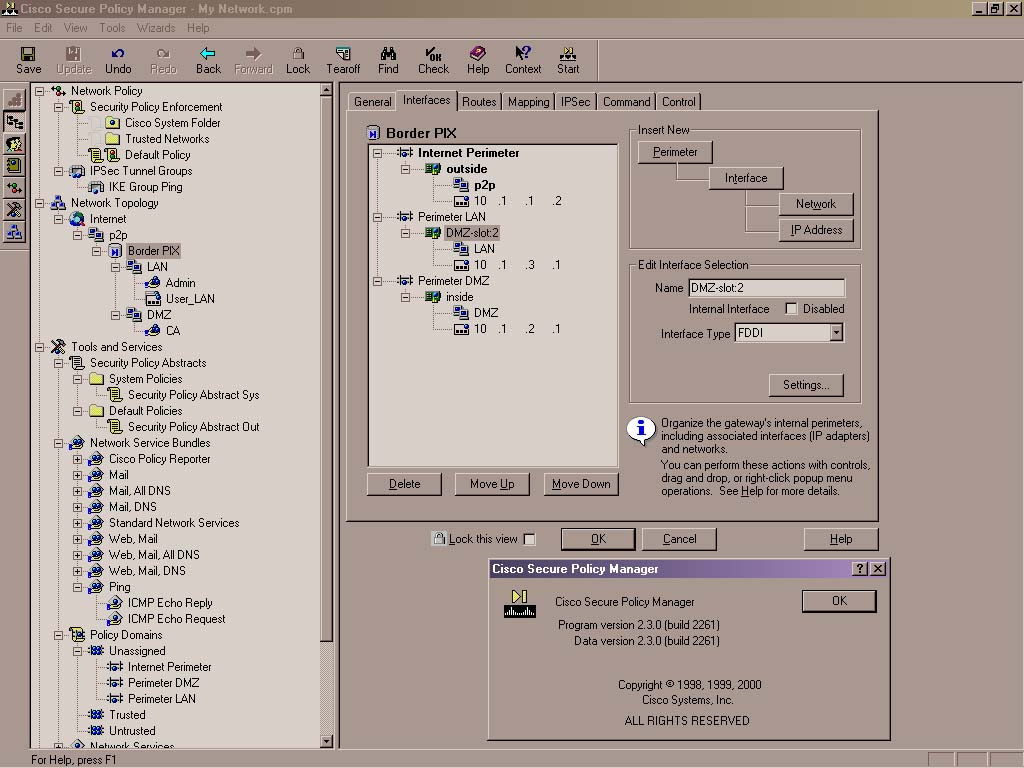Collapse the Ping bundle node
Image resolution: width=1024 pixels, height=768 pixels.
pos(78,587)
